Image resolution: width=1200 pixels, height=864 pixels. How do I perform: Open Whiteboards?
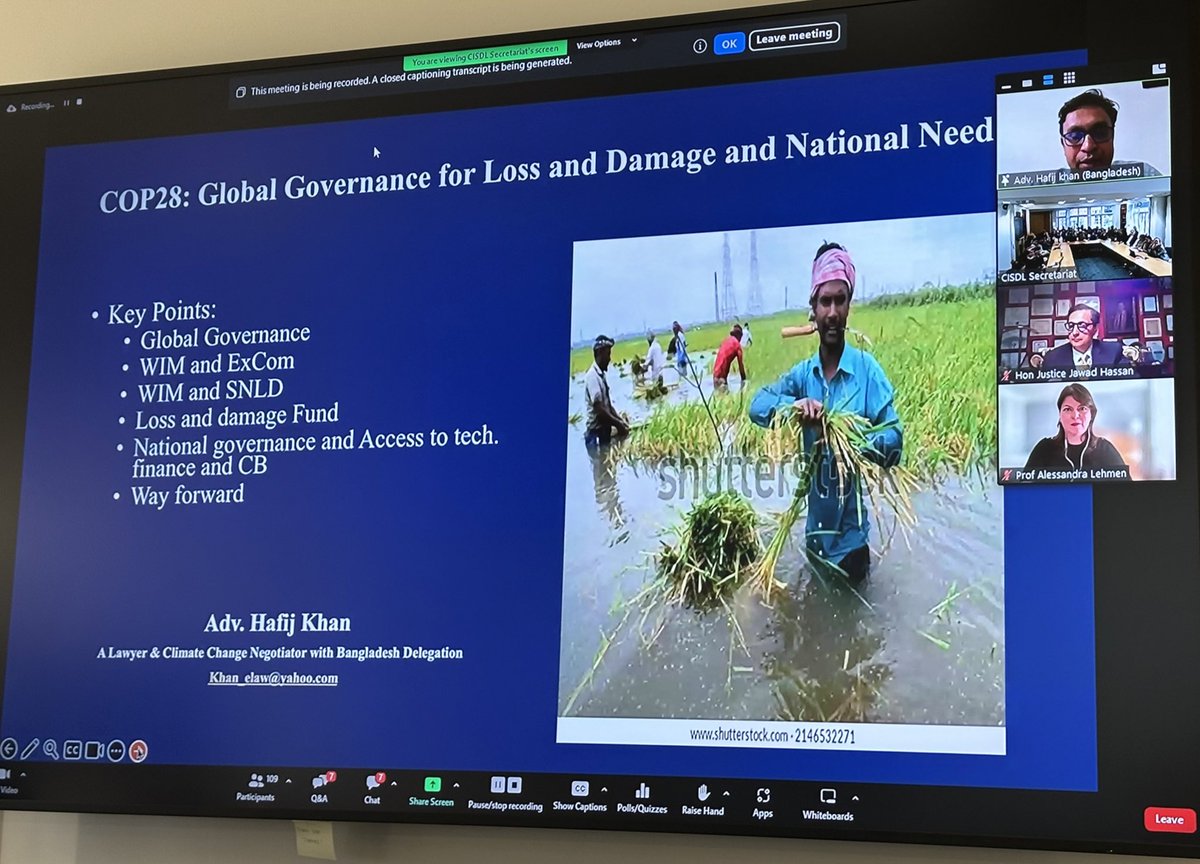point(828,804)
